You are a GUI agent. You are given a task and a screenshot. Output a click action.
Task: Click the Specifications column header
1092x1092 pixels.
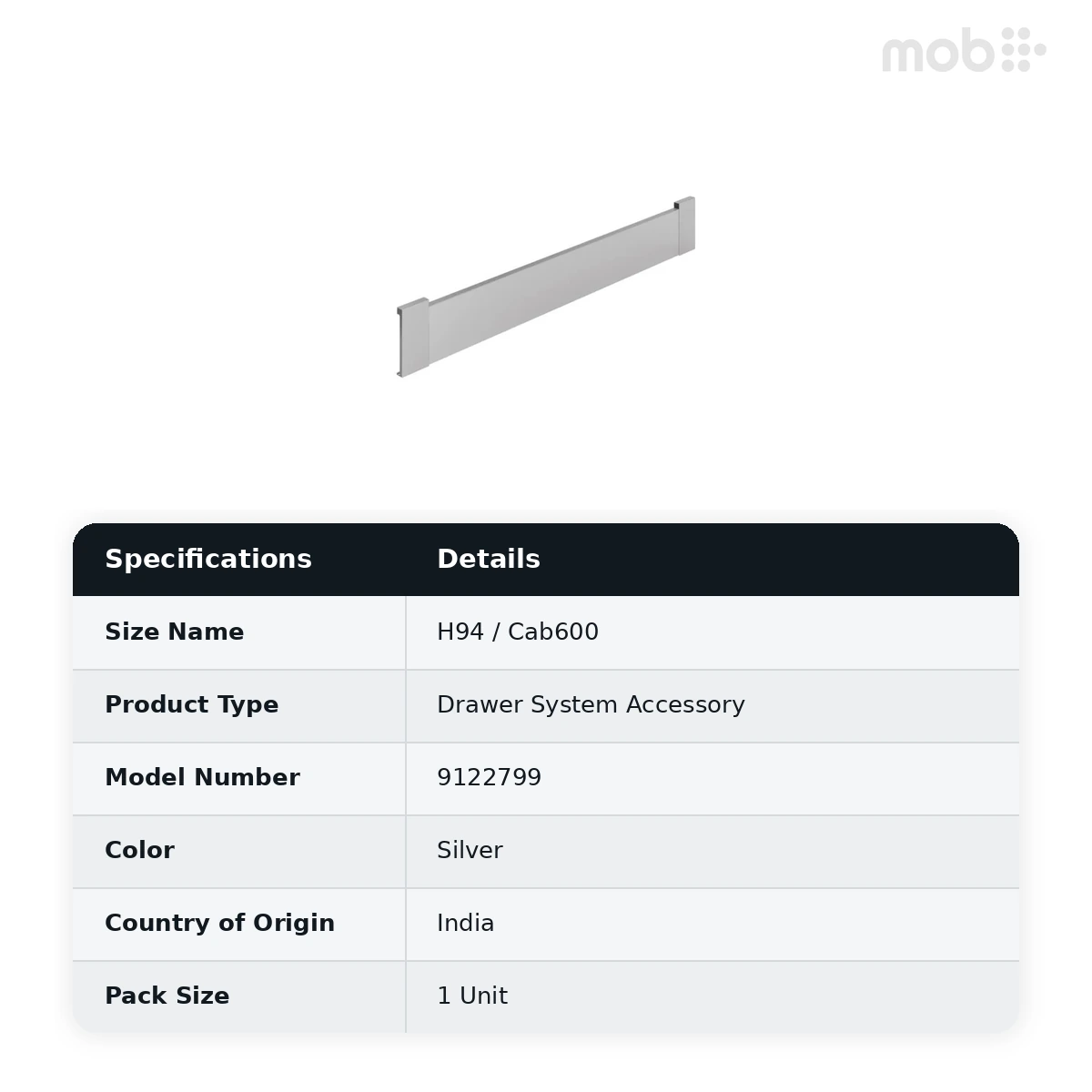[208, 559]
